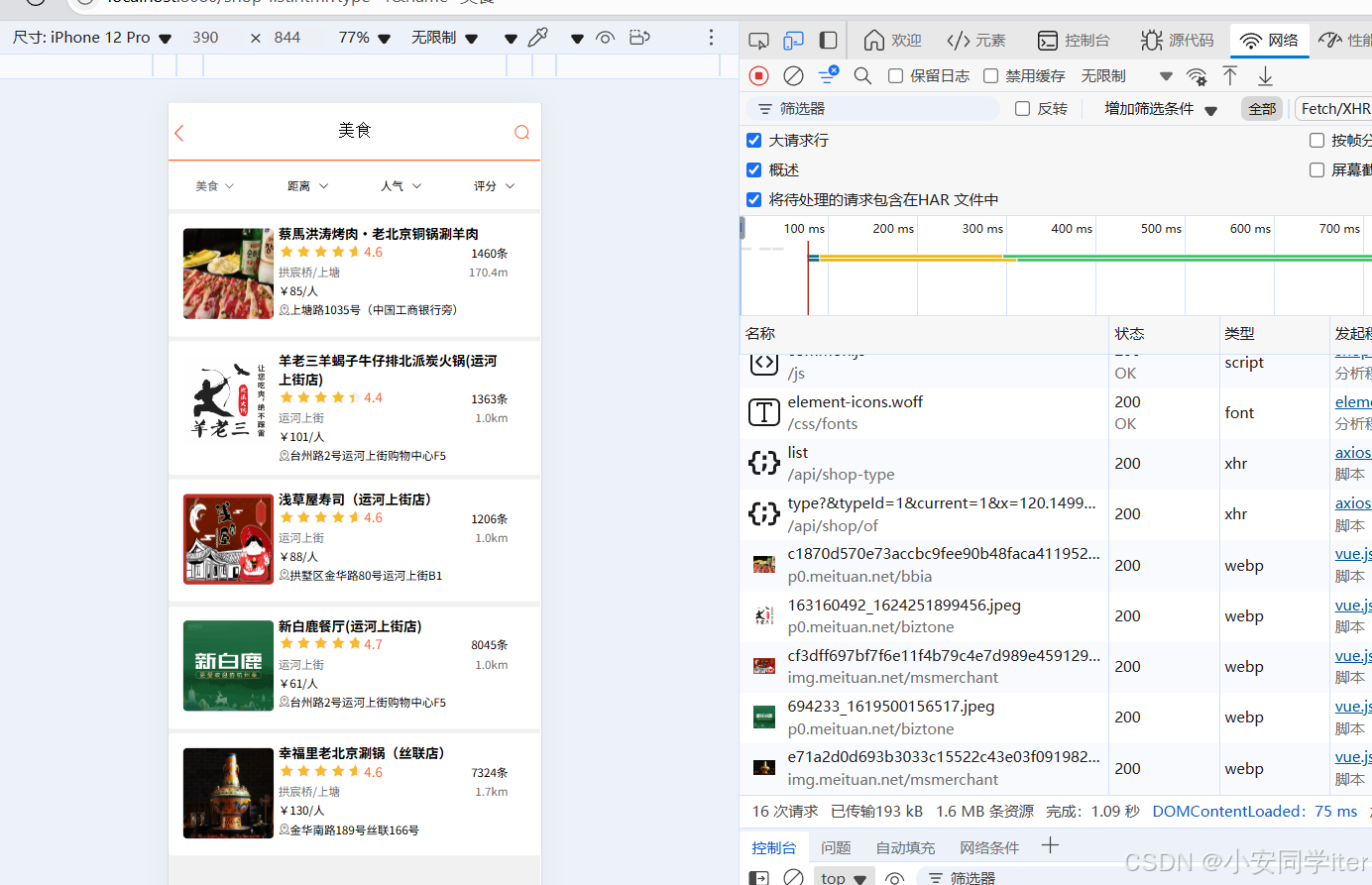1372x885 pixels.
Task: Click the red back arrow in 美食 header
Action: coord(179,133)
